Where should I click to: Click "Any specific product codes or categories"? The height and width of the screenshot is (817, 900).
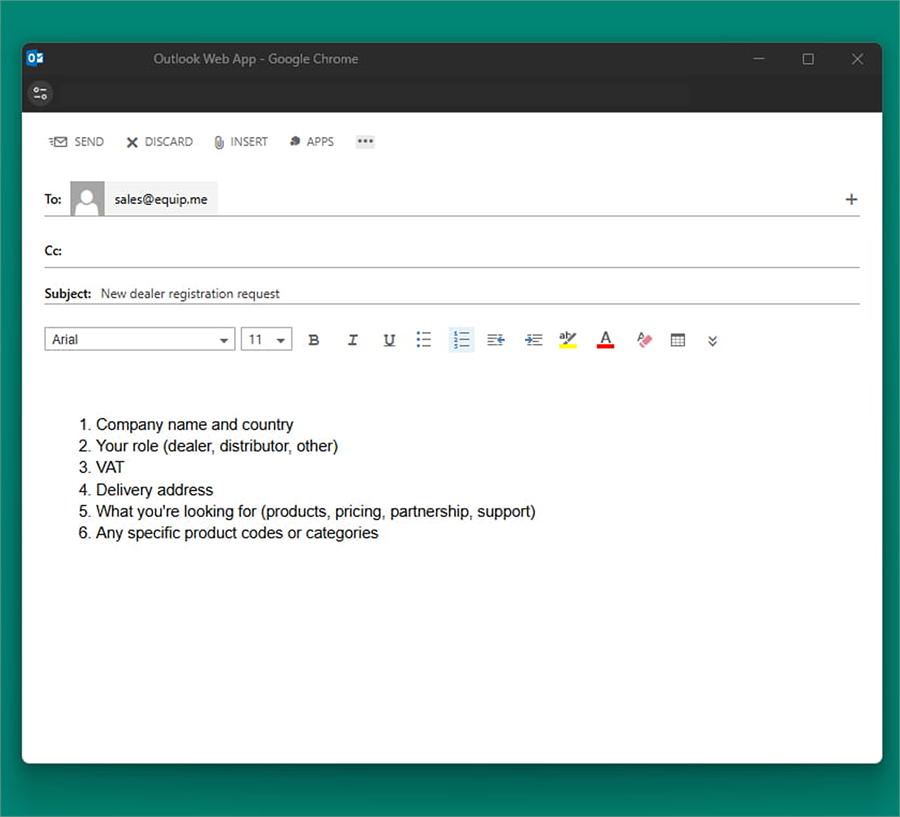tap(237, 533)
